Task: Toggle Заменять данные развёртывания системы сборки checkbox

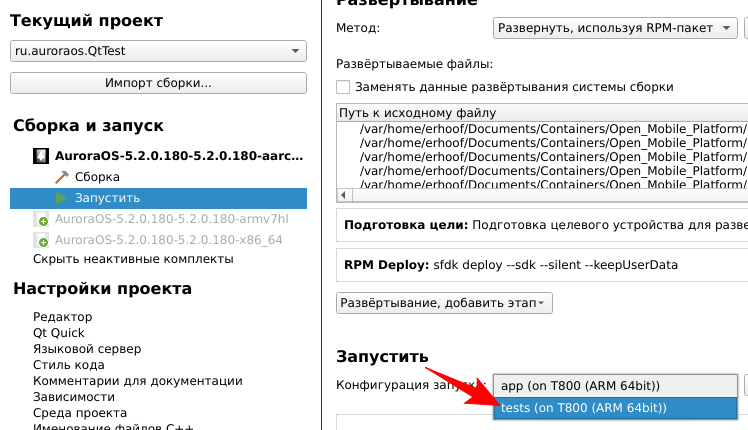Action: pos(343,87)
